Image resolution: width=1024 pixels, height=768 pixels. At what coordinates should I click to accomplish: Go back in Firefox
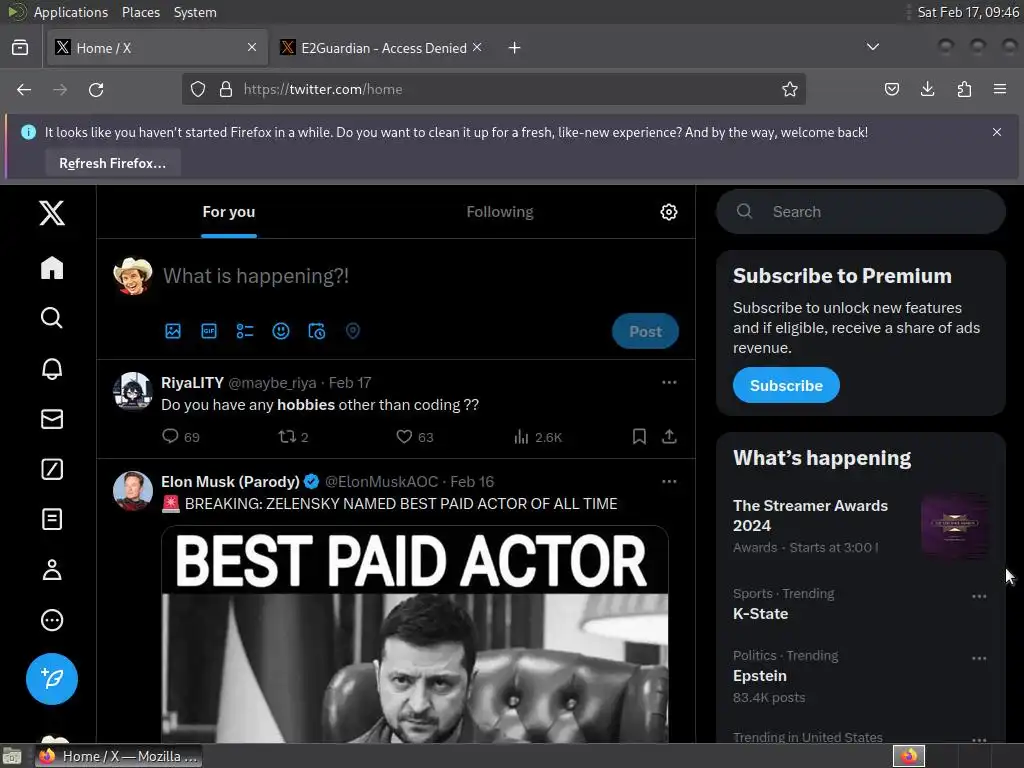[24, 89]
